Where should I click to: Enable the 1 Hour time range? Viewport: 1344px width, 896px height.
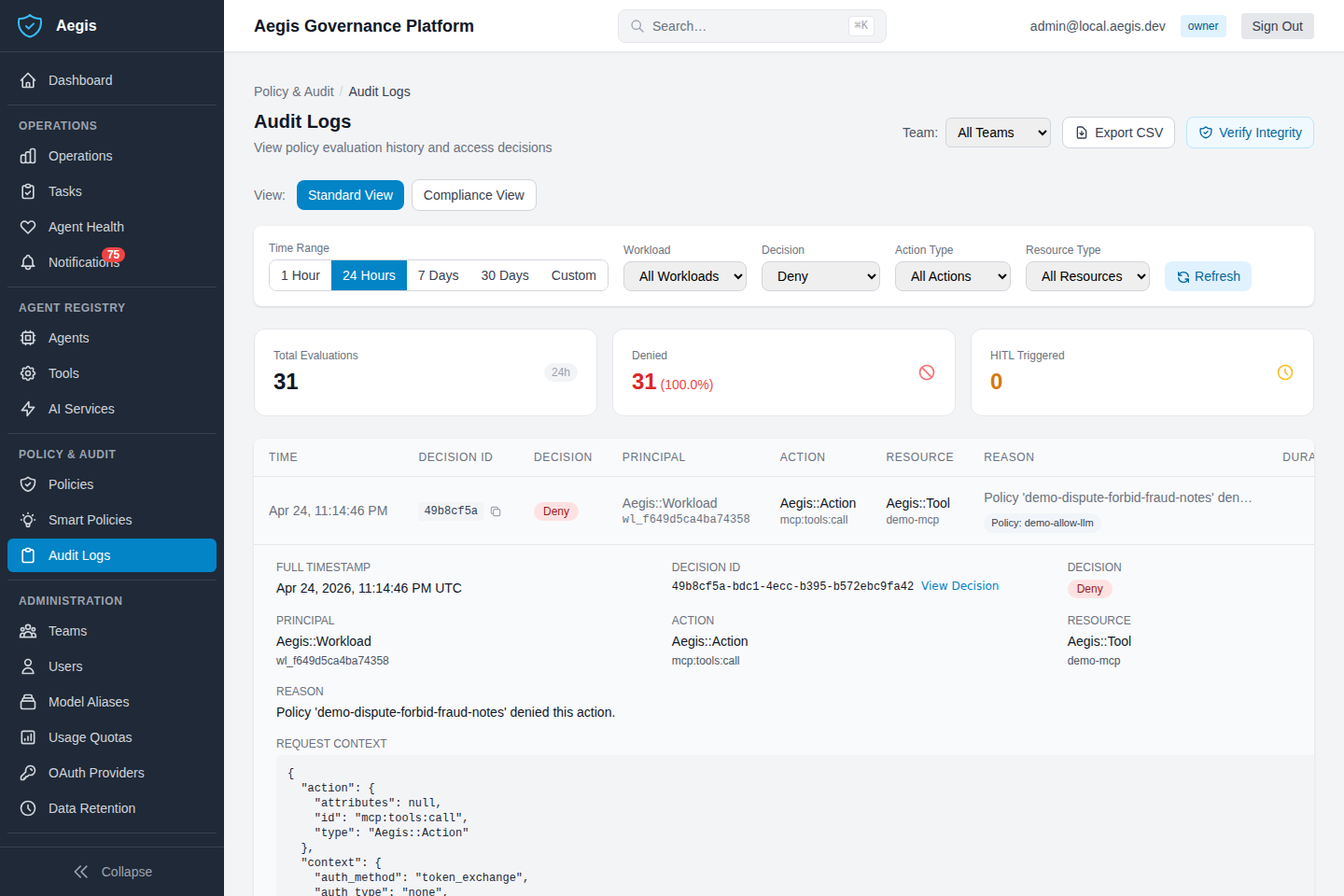[301, 275]
